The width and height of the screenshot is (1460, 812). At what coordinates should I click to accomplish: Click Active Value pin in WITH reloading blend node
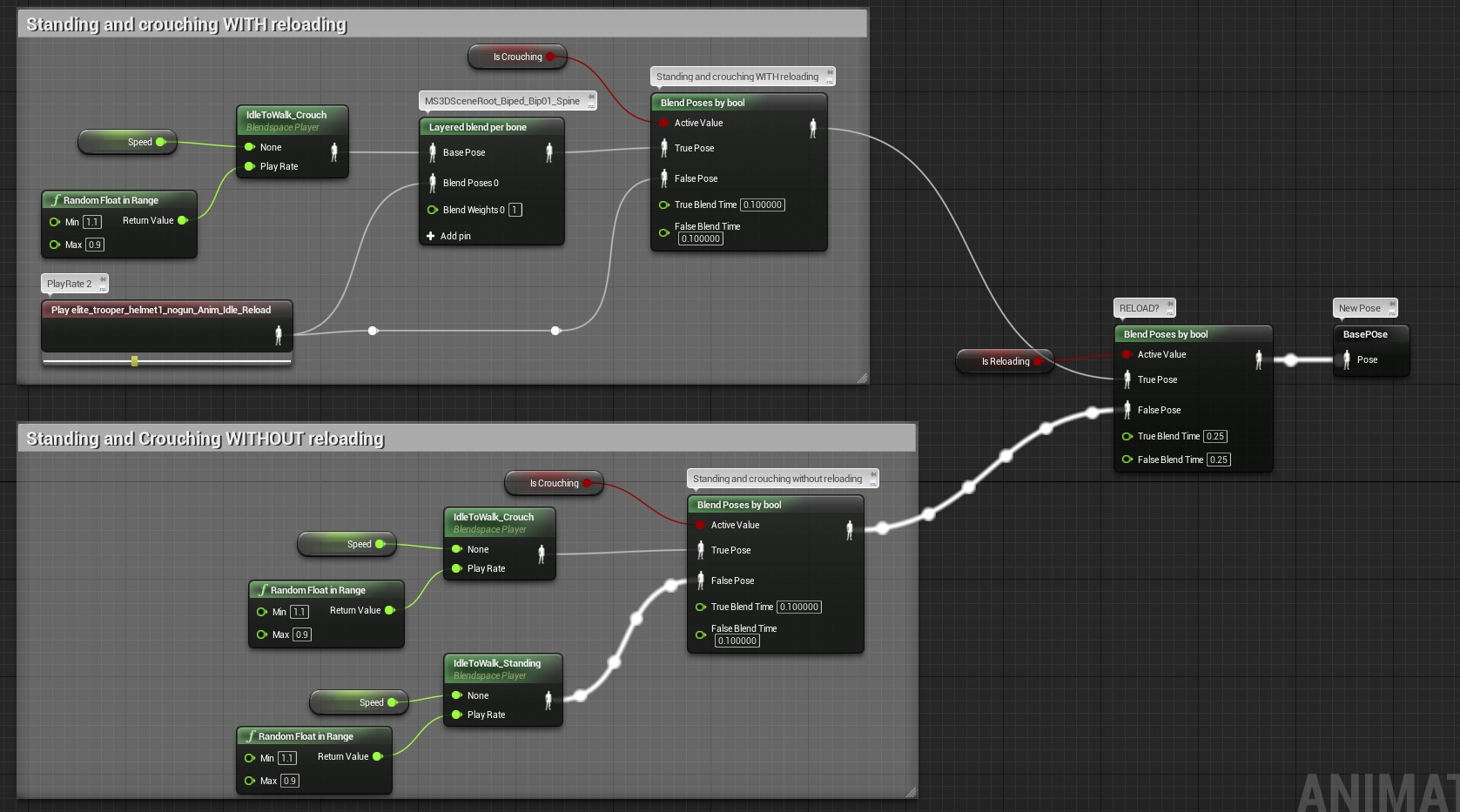663,123
